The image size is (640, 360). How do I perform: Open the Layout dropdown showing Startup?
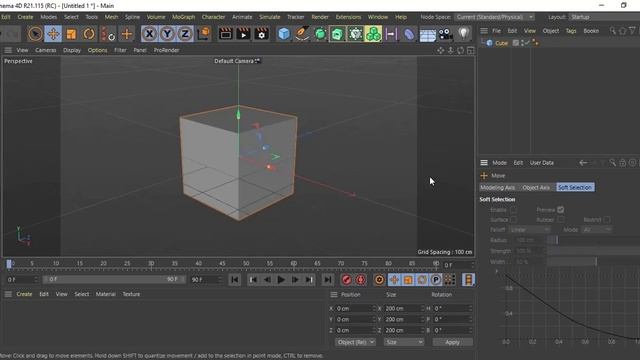(x=604, y=17)
